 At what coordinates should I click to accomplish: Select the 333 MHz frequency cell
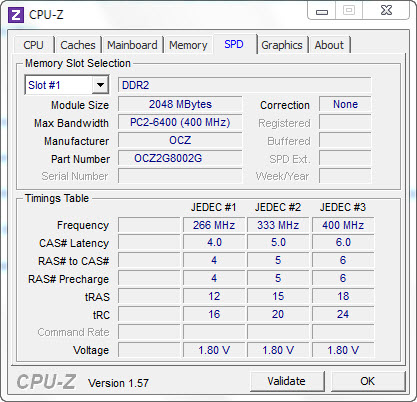coord(278,225)
